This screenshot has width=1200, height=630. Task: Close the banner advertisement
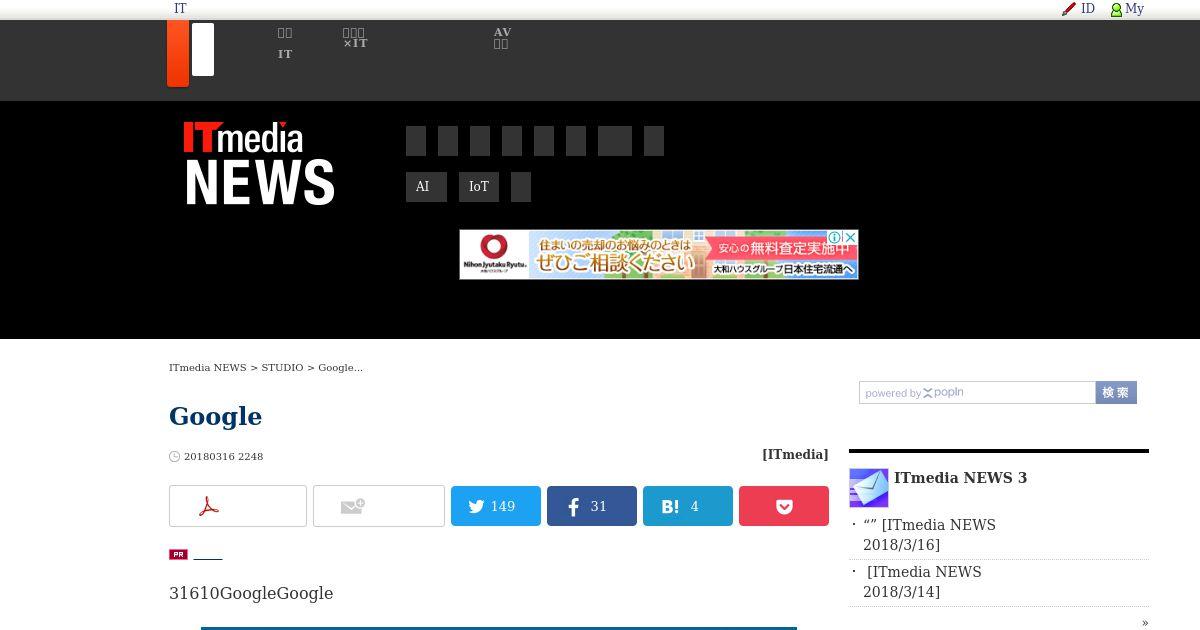click(x=851, y=237)
